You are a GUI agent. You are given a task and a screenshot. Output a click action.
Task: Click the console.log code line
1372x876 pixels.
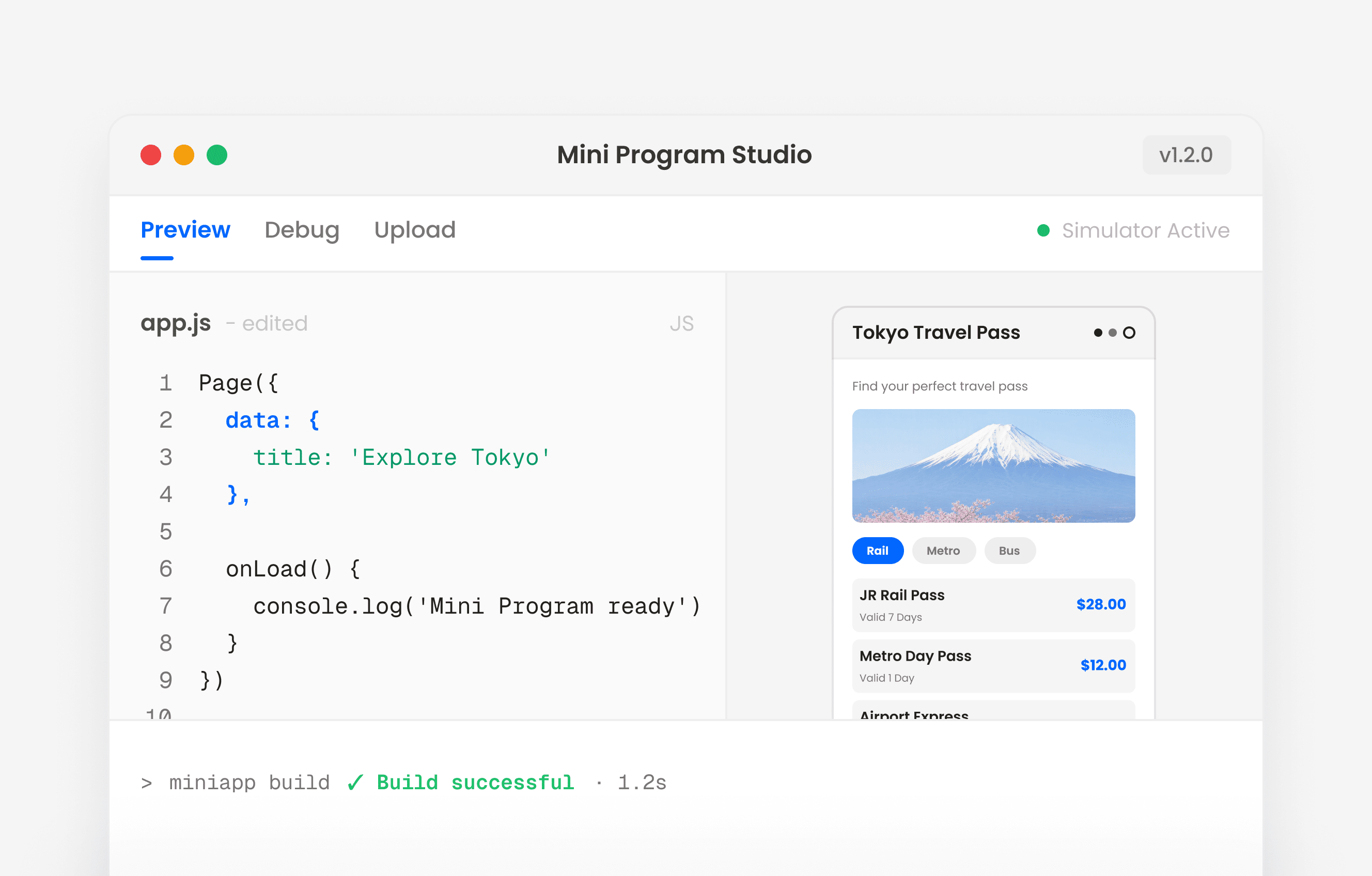tap(477, 606)
